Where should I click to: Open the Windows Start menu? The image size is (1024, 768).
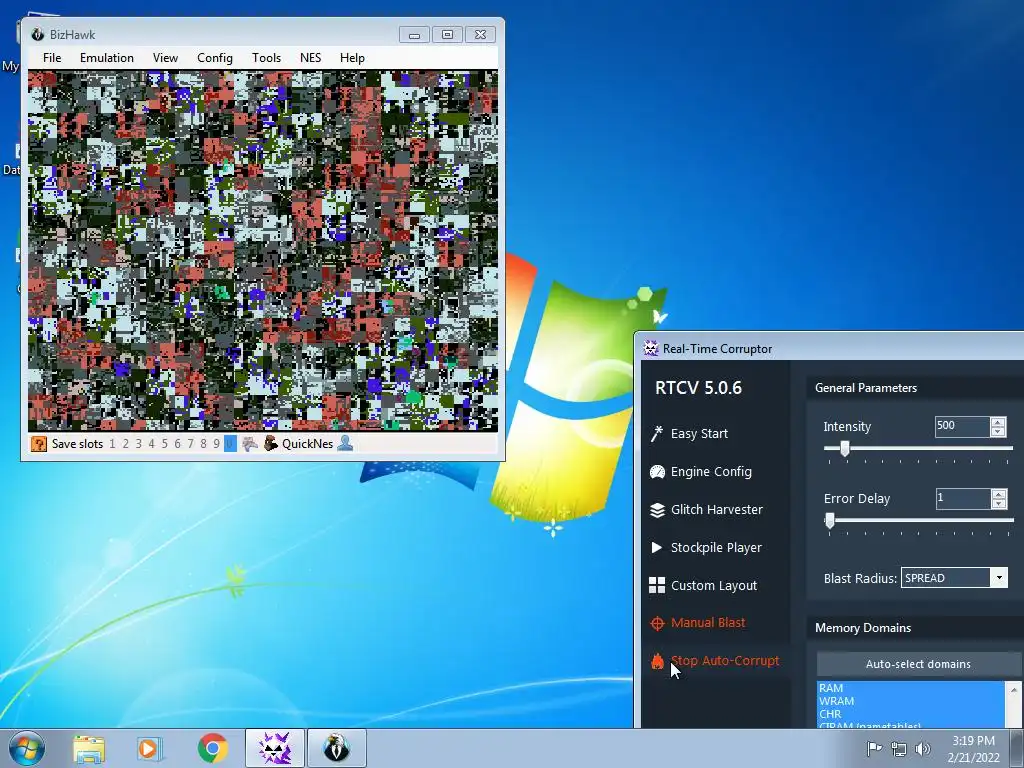pyautogui.click(x=27, y=748)
